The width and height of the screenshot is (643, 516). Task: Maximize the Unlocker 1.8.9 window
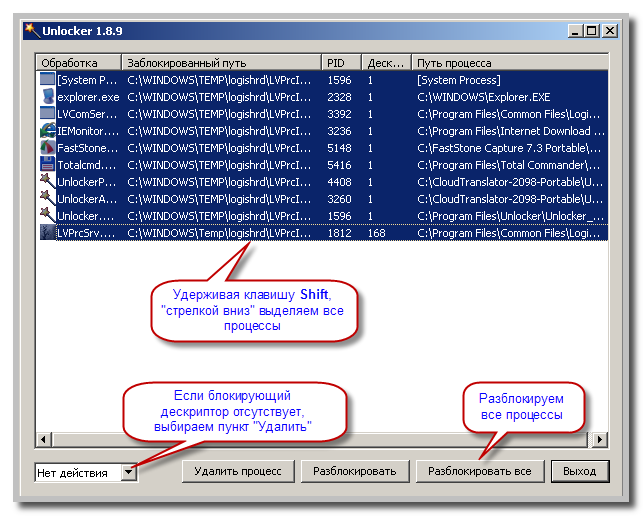pos(593,31)
